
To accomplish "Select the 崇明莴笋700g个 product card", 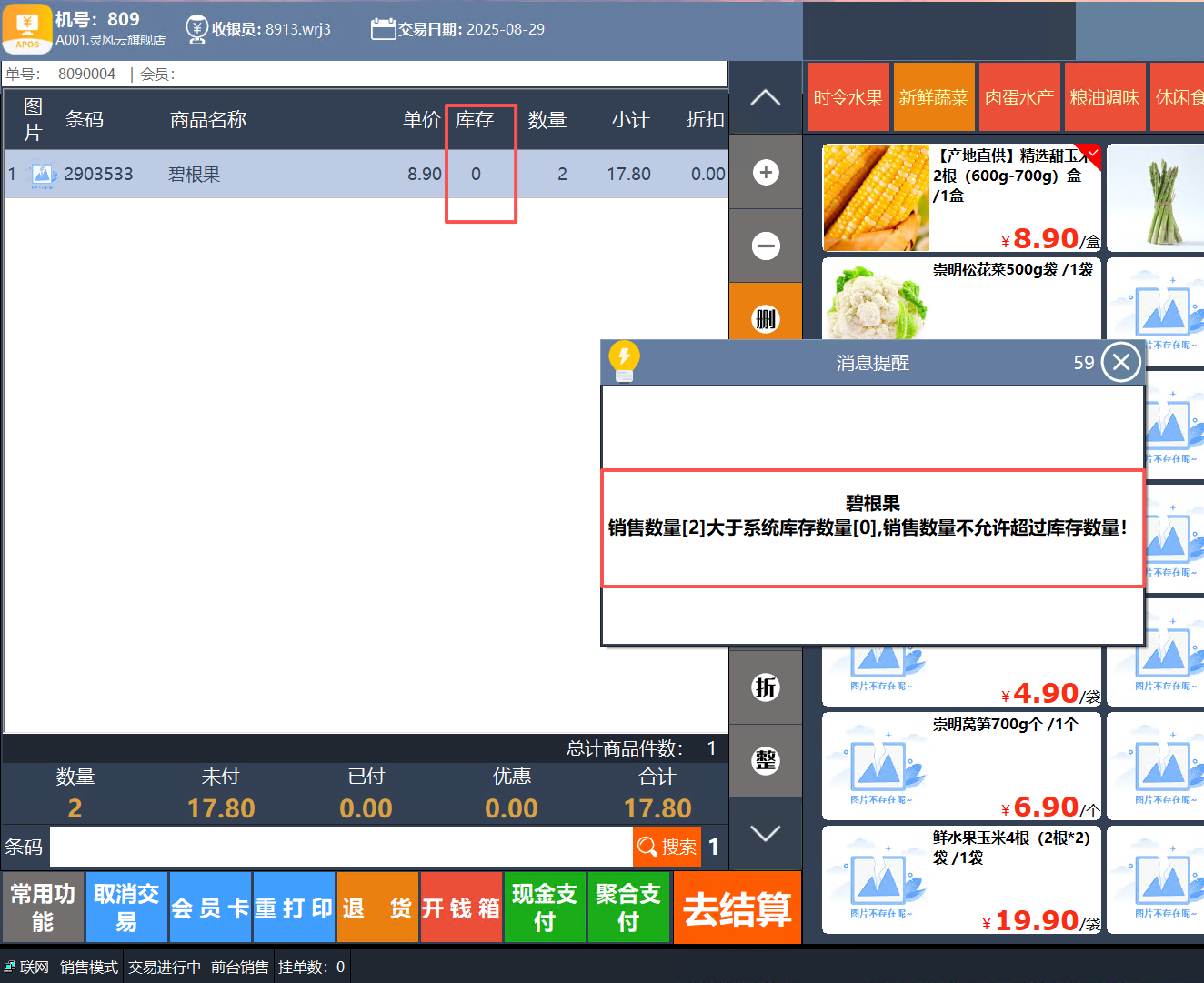I will (x=961, y=766).
